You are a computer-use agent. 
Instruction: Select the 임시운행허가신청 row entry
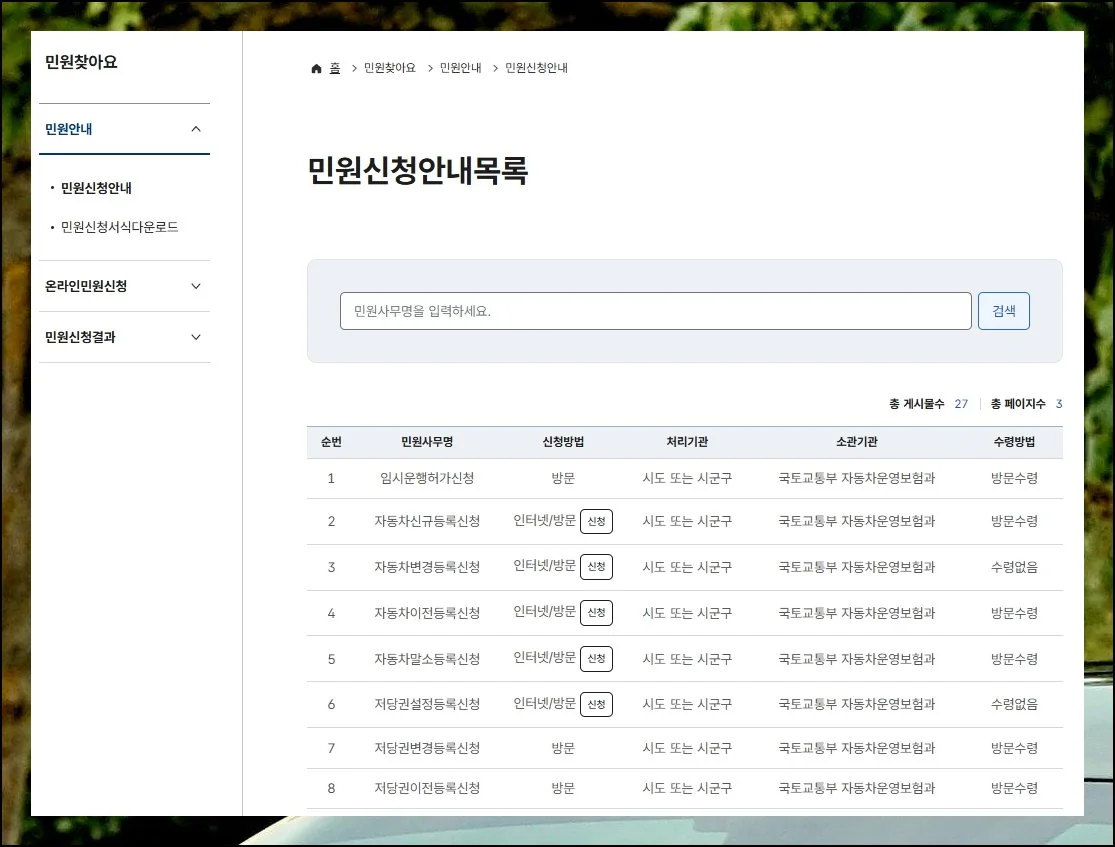pyautogui.click(x=428, y=478)
